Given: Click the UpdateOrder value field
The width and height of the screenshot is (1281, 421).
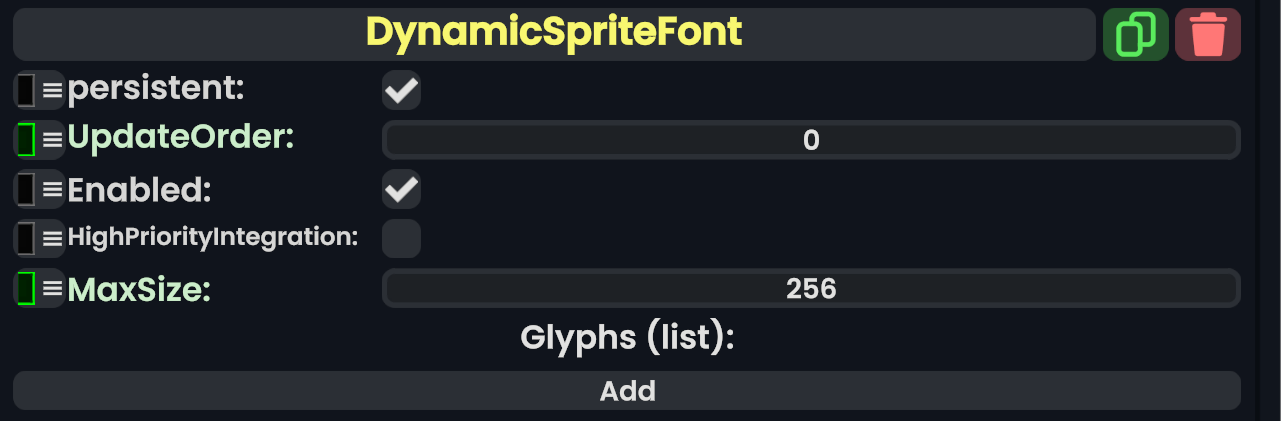Looking at the screenshot, I should click(811, 140).
